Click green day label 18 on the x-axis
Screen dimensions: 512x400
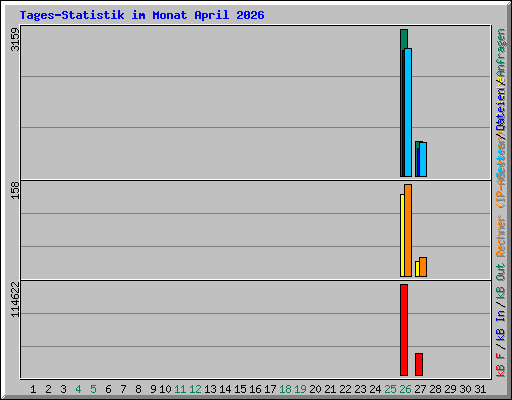pyautogui.click(x=285, y=389)
